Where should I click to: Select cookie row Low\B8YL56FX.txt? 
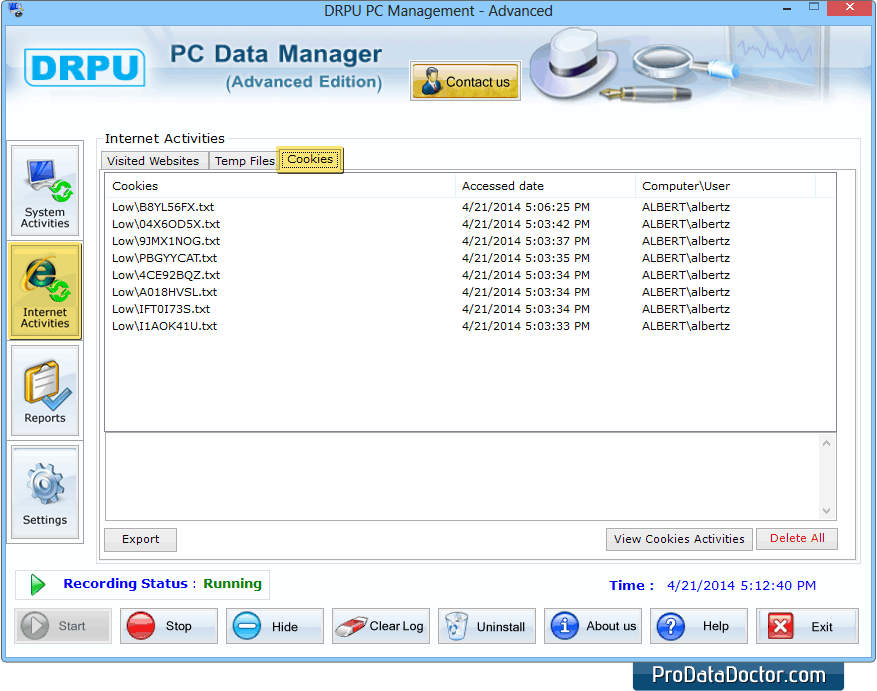coord(470,207)
